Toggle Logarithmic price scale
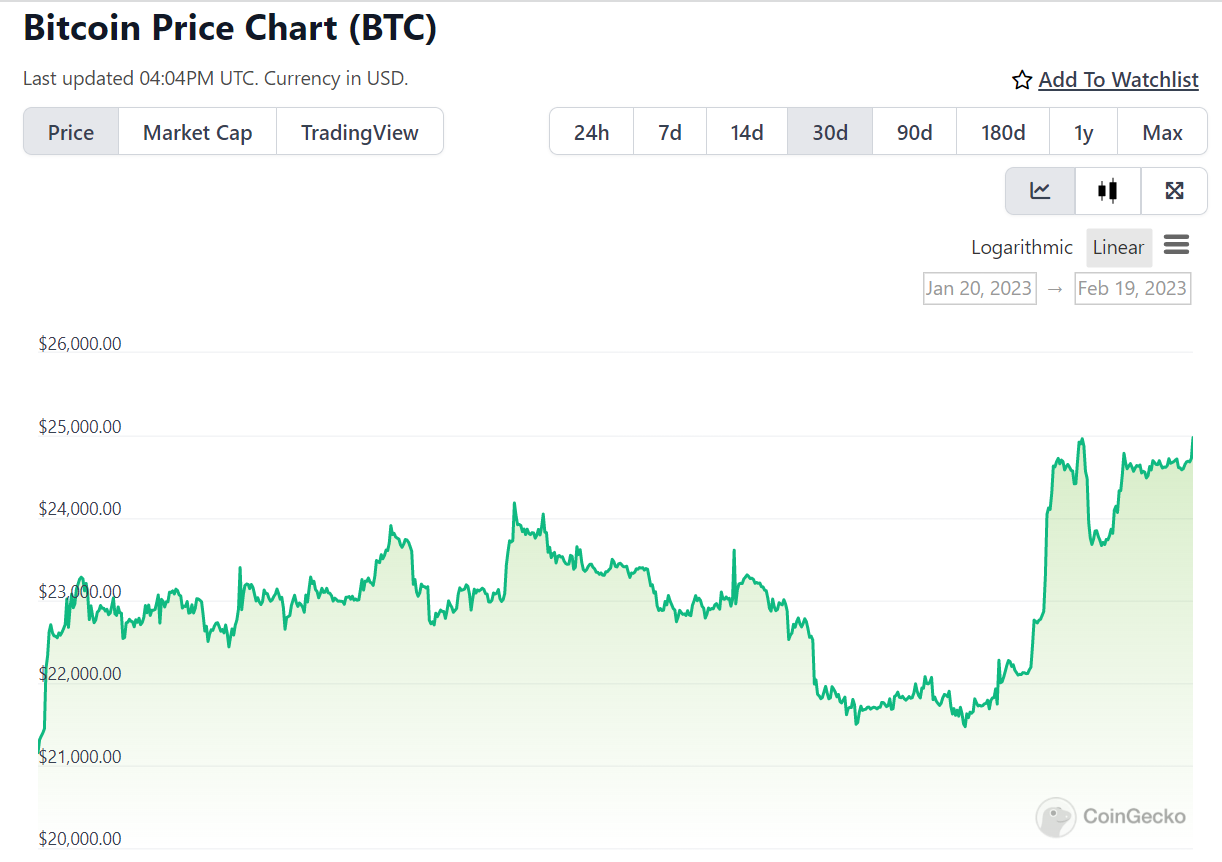Viewport: 1222px width, 862px height. point(1022,247)
